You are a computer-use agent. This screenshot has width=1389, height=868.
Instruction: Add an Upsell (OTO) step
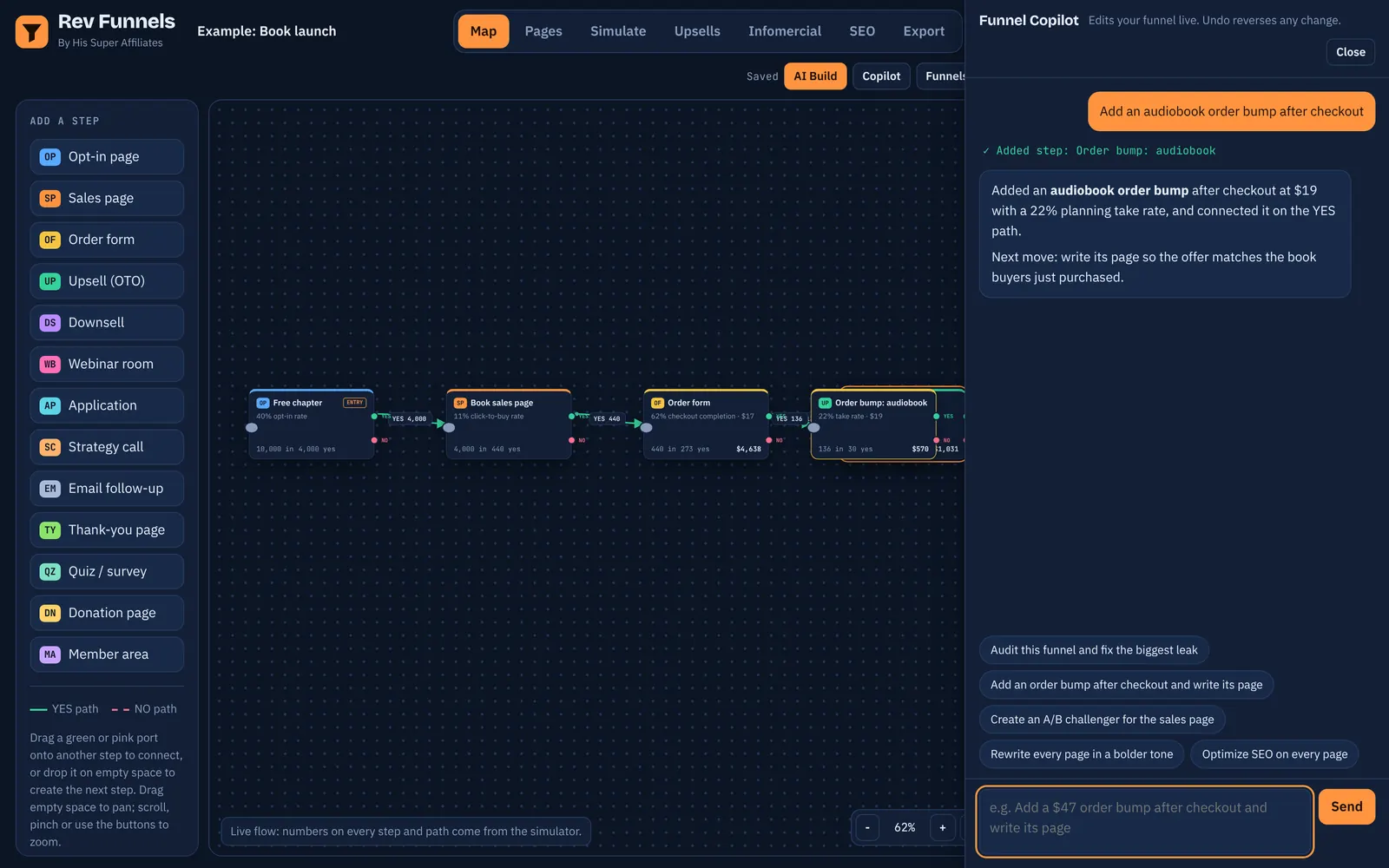coord(107,281)
